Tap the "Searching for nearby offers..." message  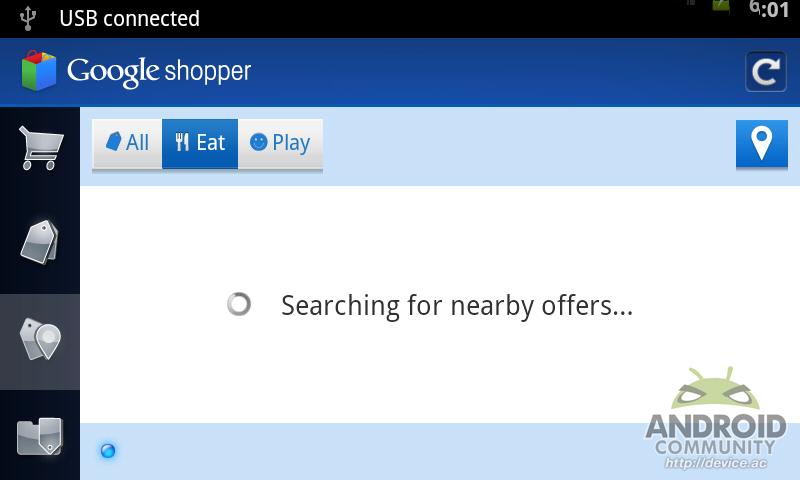[x=457, y=305]
